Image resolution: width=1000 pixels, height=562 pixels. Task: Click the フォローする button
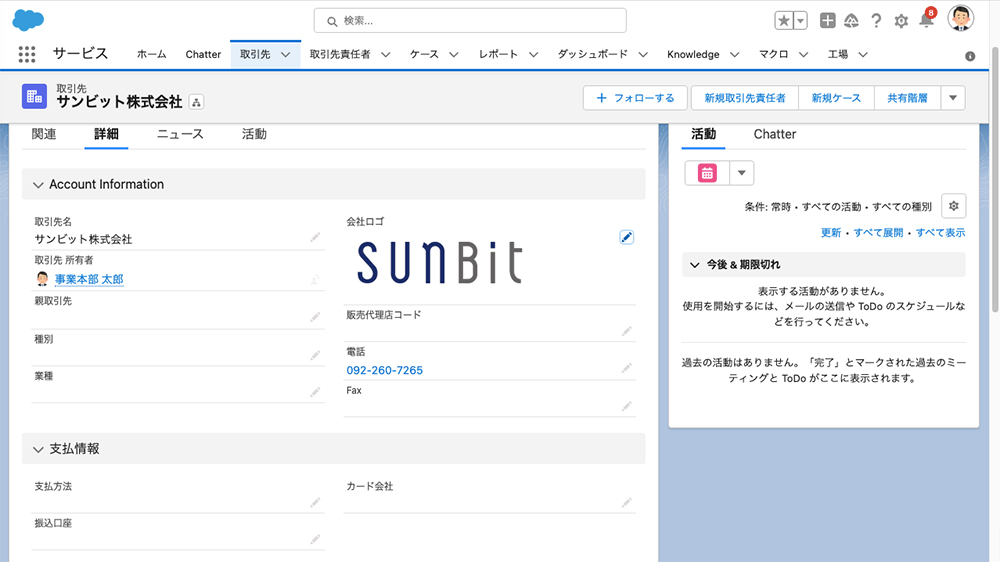pyautogui.click(x=635, y=98)
